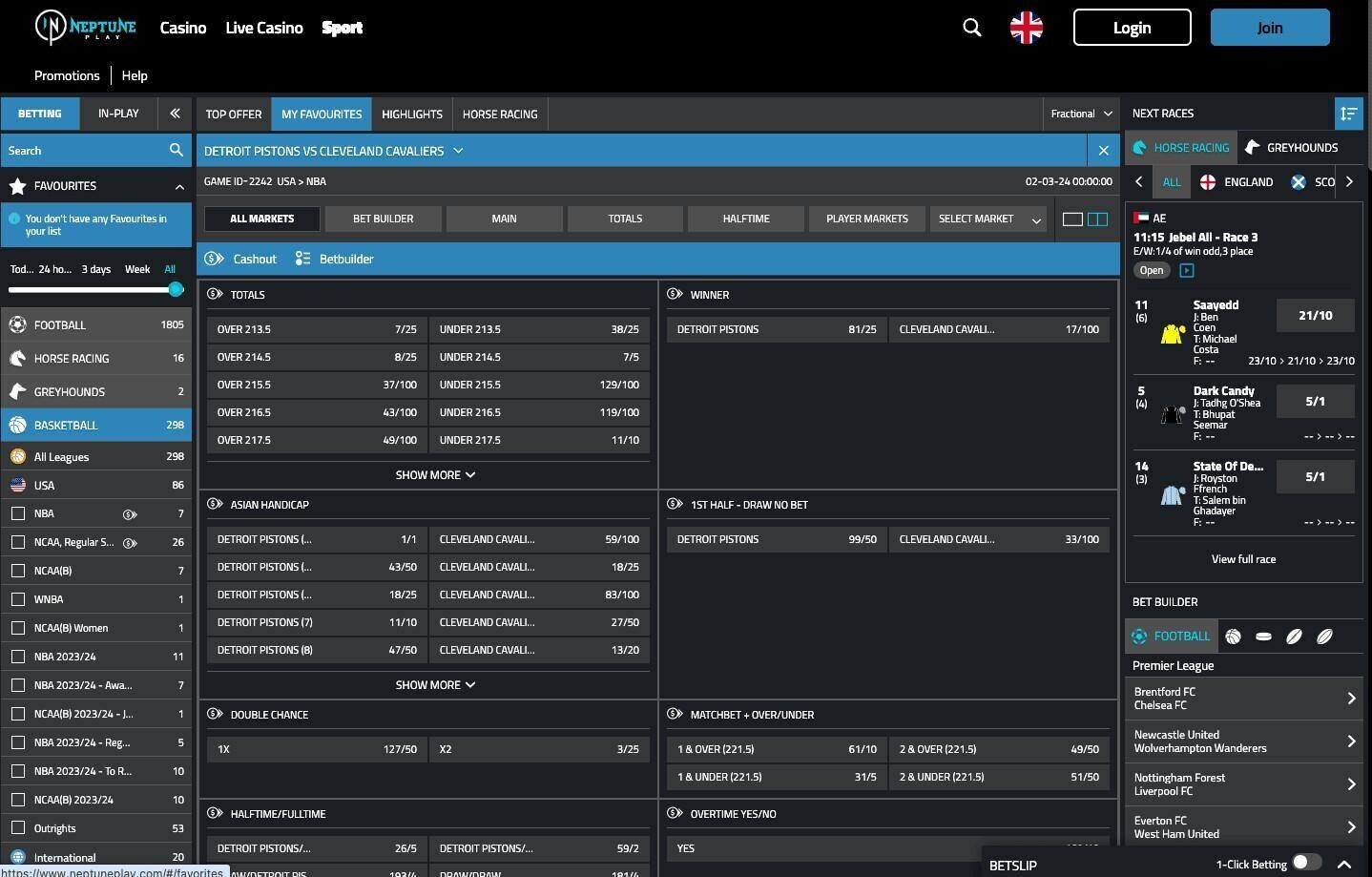Open the Promotions link
Image resolution: width=1372 pixels, height=877 pixels.
pos(67,75)
